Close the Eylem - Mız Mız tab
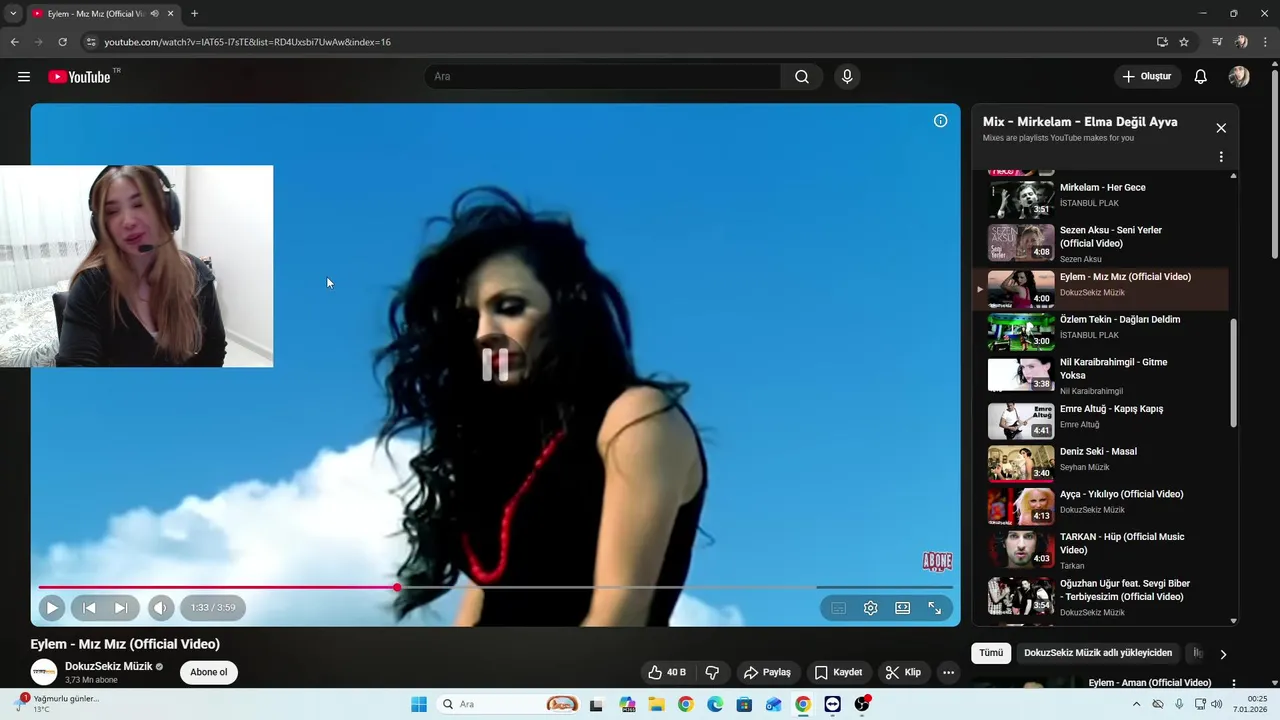 coord(171,14)
